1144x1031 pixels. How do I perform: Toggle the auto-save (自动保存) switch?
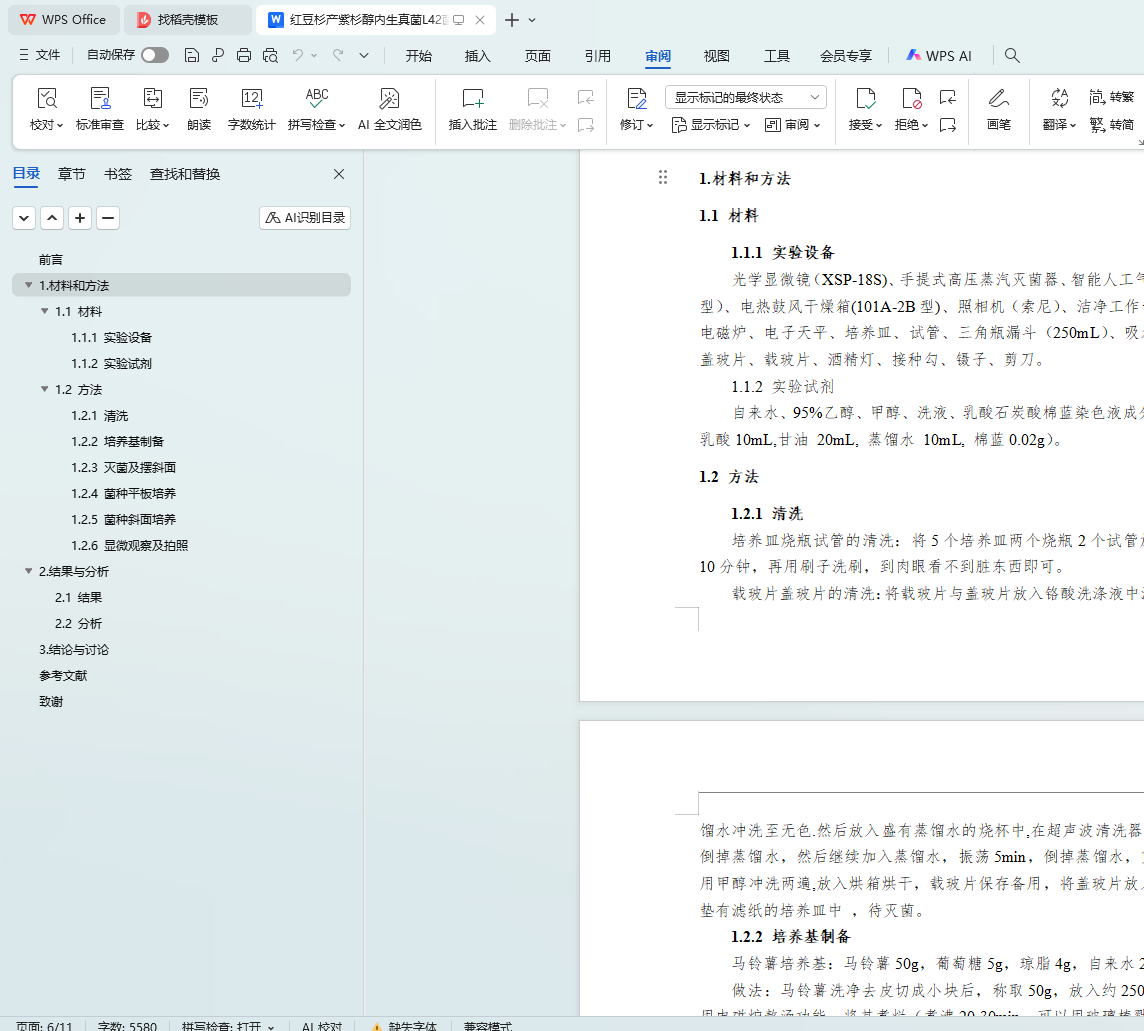154,56
